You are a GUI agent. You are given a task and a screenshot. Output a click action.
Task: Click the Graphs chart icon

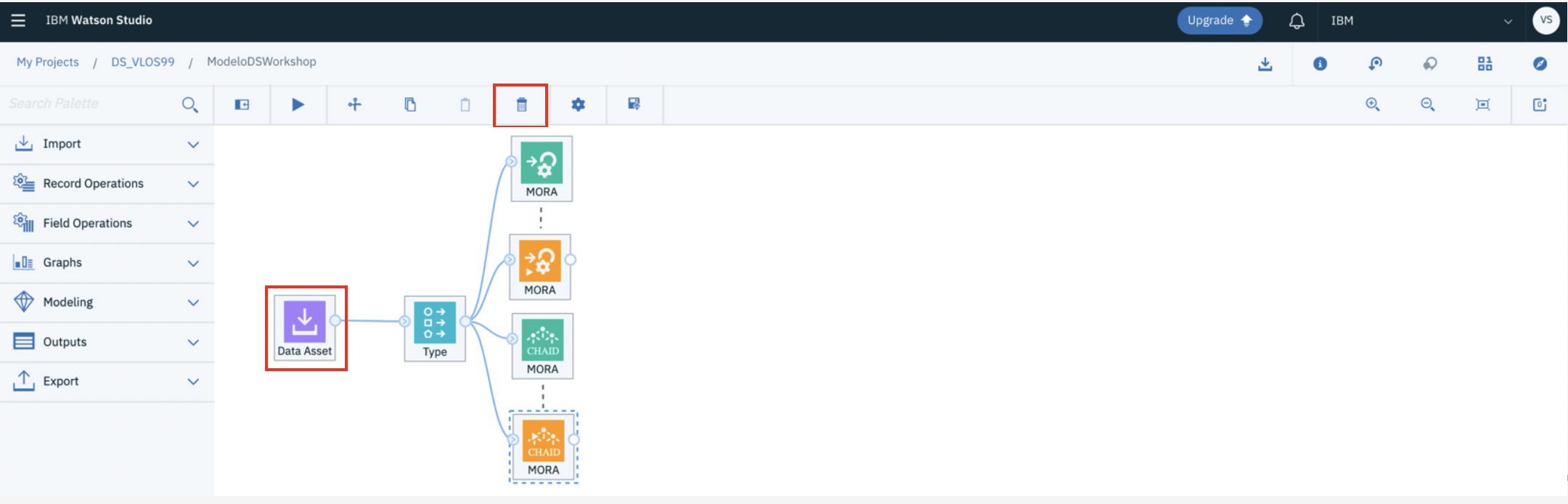[24, 262]
